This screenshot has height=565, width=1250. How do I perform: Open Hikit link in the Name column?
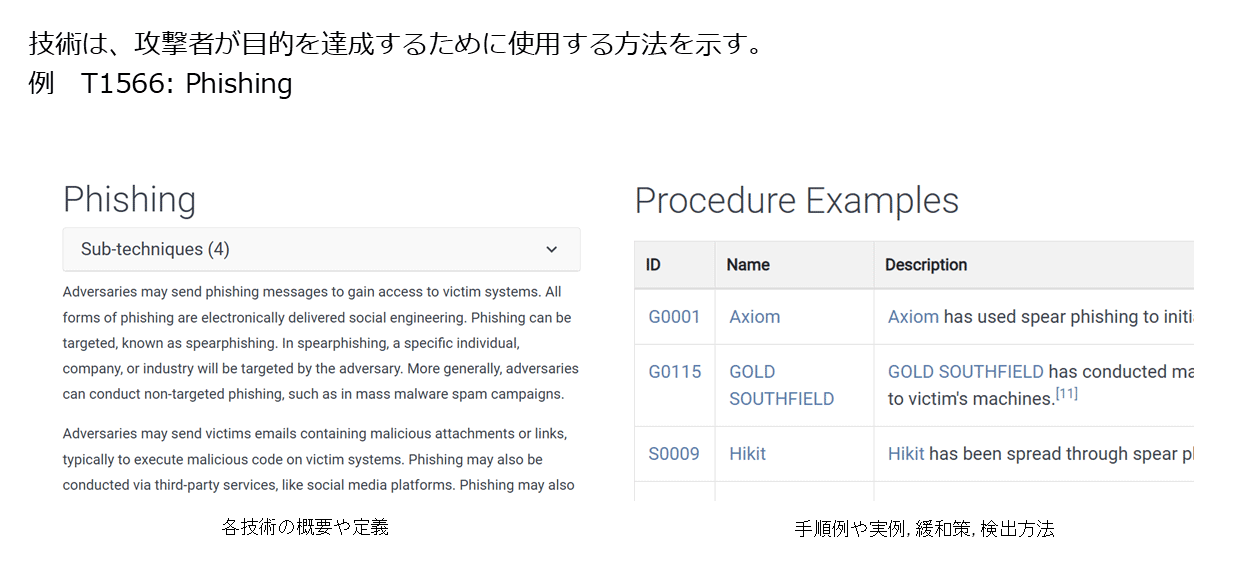click(747, 454)
